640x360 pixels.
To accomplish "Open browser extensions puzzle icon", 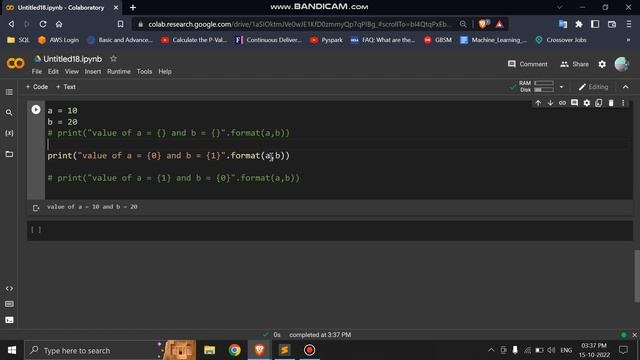I will (579, 24).
